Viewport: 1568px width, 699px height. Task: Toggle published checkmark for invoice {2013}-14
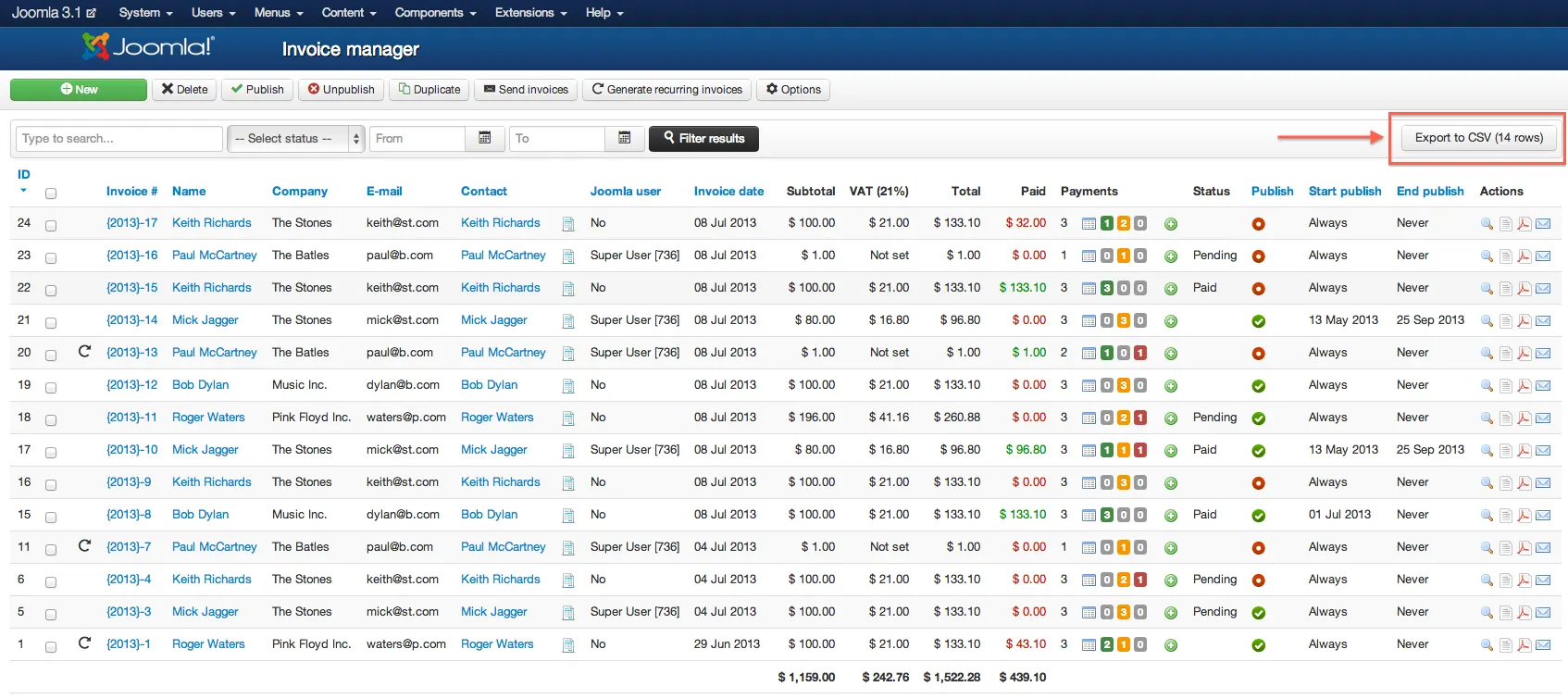click(x=1259, y=321)
